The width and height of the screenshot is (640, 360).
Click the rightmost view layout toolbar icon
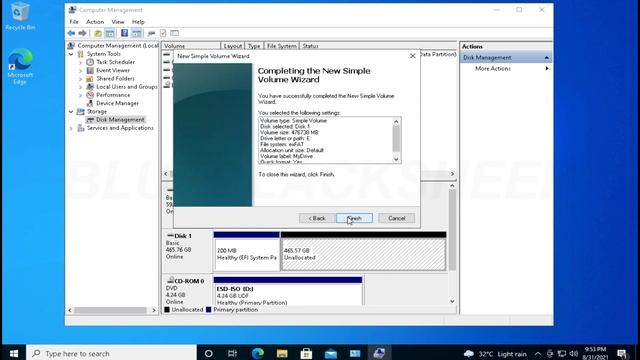tap(175, 33)
